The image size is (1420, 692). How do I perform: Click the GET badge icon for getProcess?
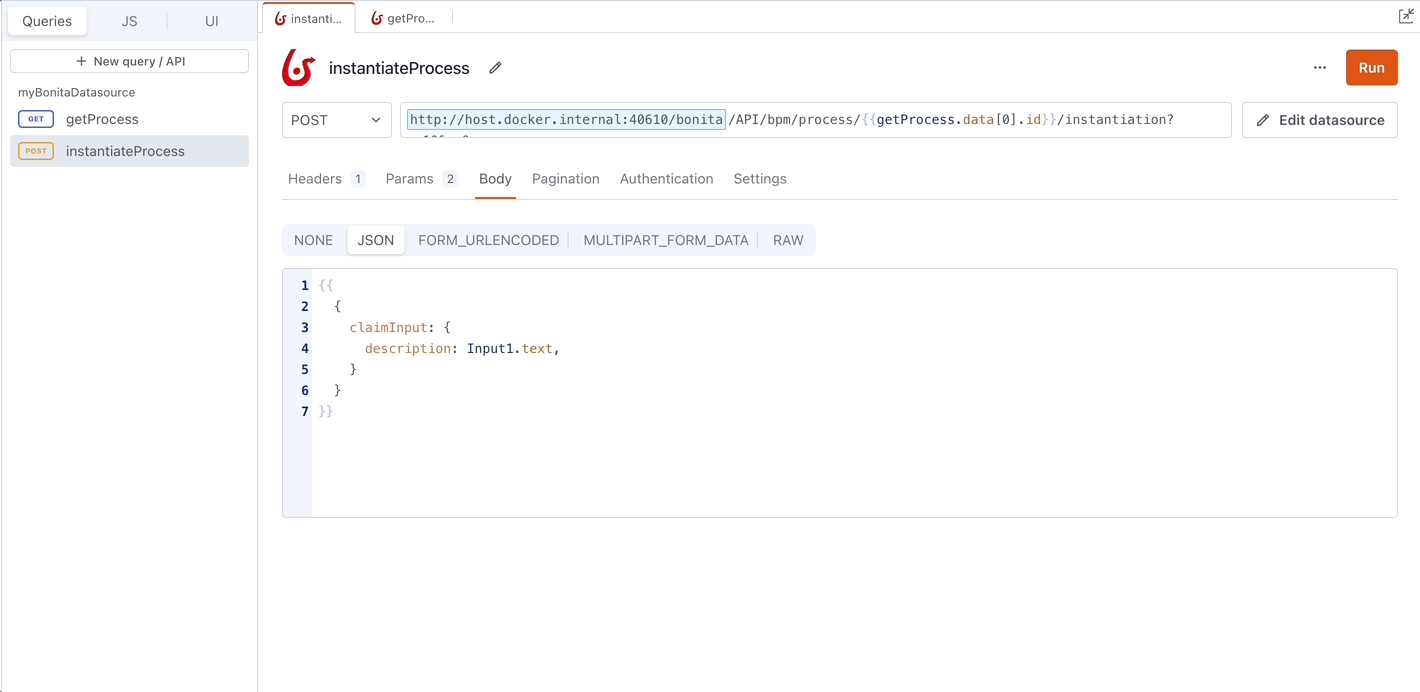tap(36, 119)
